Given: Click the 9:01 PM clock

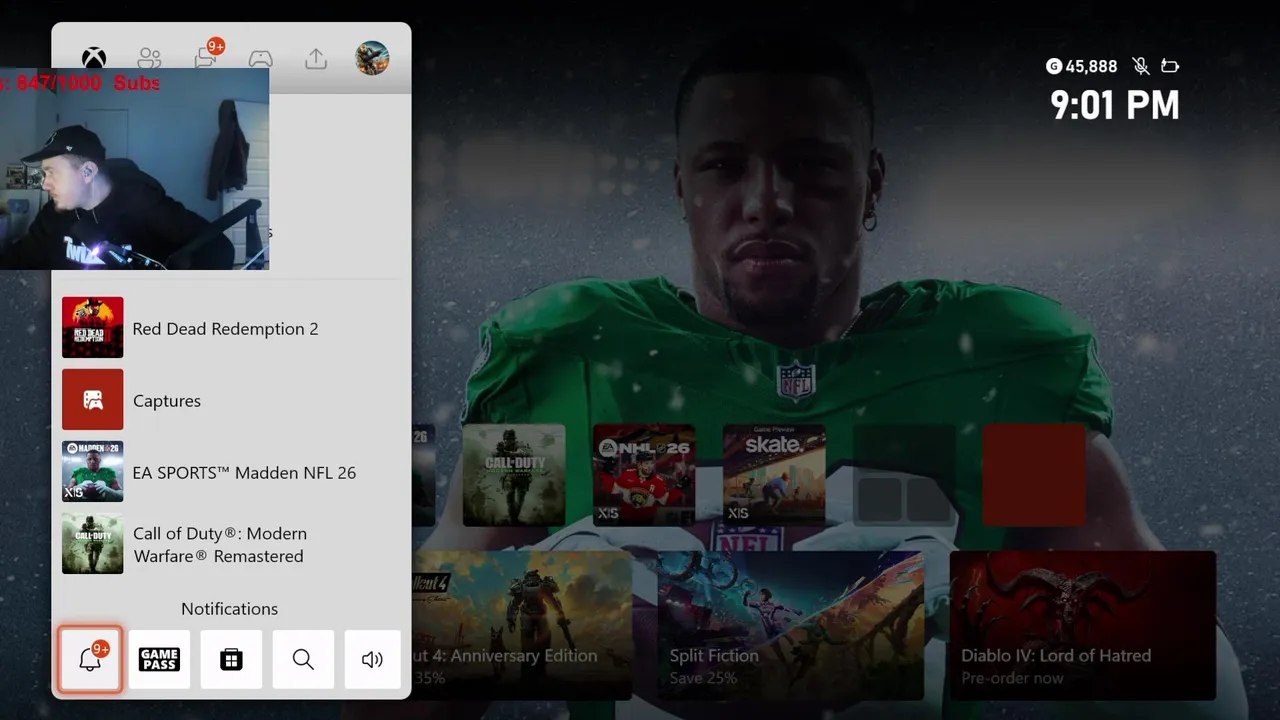Looking at the screenshot, I should pyautogui.click(x=1115, y=105).
